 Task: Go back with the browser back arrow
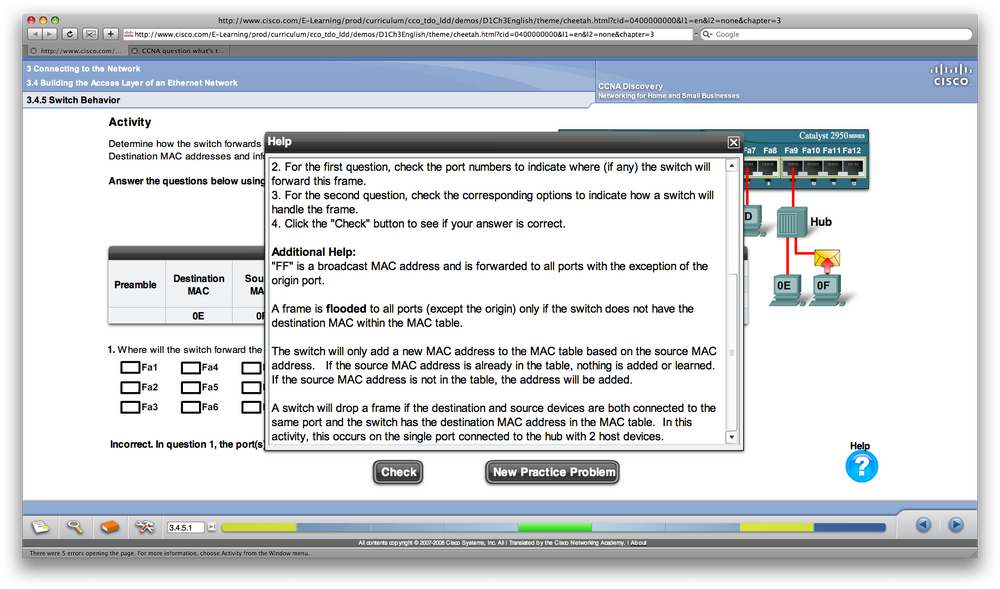tap(34, 34)
